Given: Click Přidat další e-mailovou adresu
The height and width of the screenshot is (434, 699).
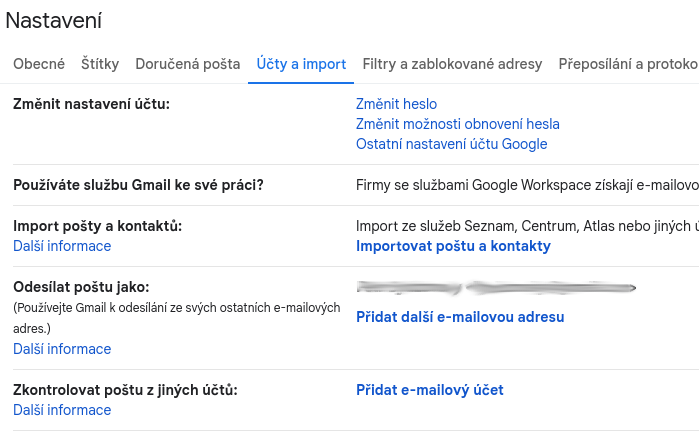Looking at the screenshot, I should coord(460,317).
